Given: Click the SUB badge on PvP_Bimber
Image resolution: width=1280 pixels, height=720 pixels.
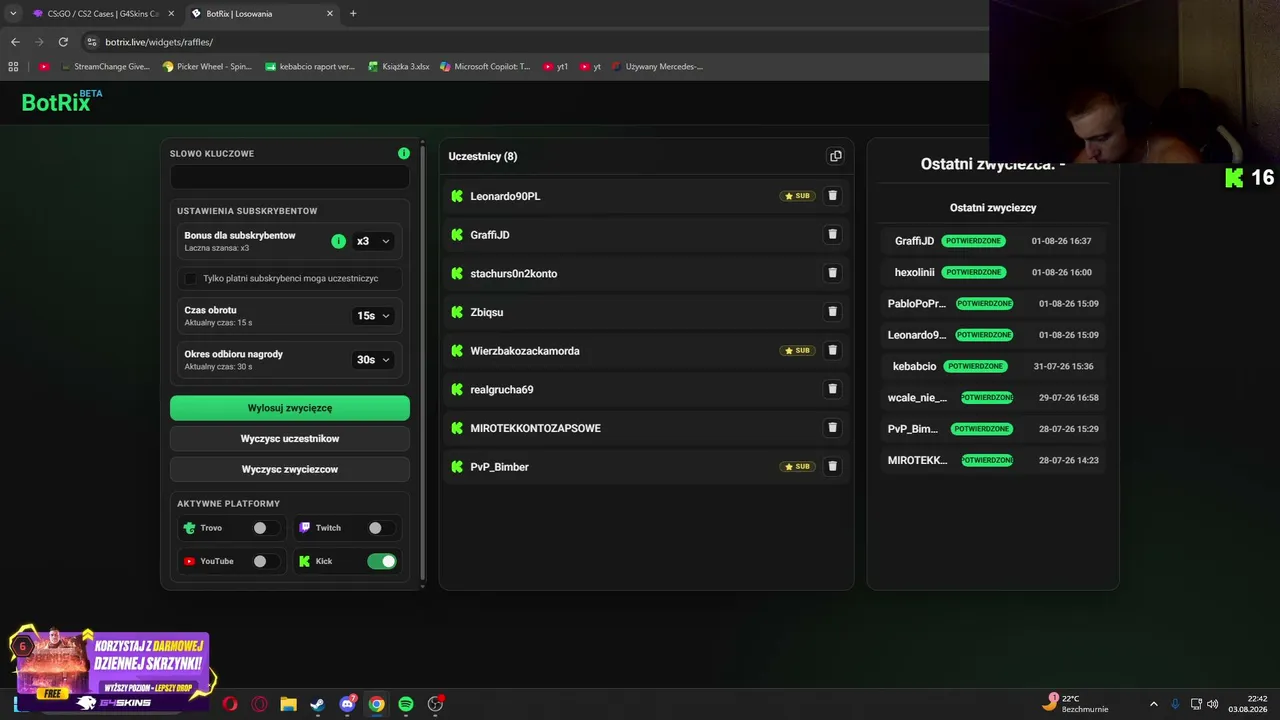Looking at the screenshot, I should 797,466.
